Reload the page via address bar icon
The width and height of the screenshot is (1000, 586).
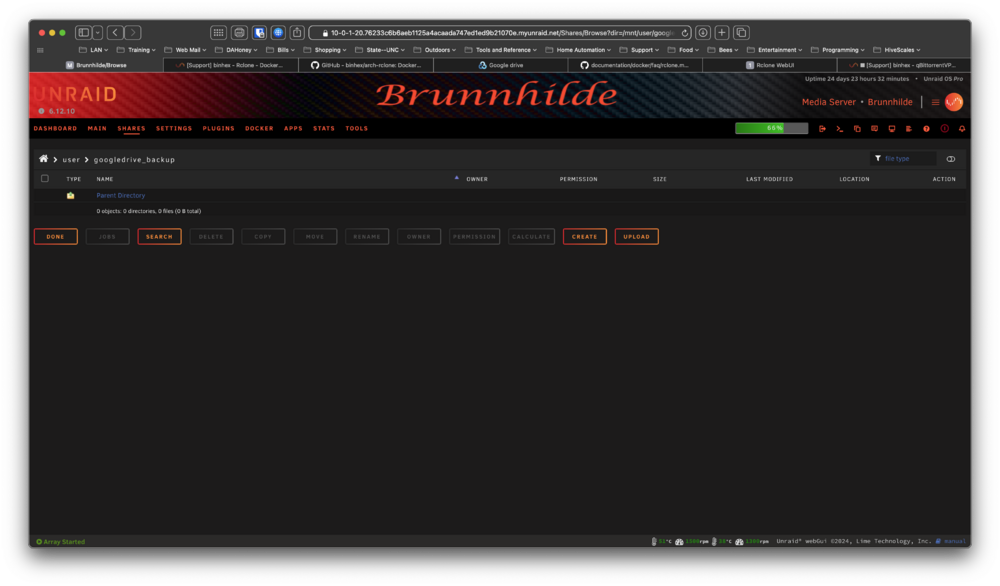tap(685, 33)
